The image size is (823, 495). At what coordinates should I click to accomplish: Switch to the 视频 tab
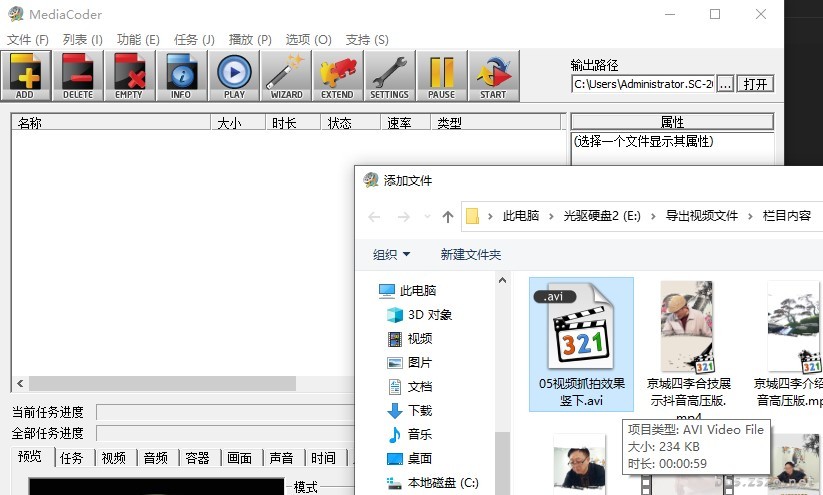pos(114,458)
